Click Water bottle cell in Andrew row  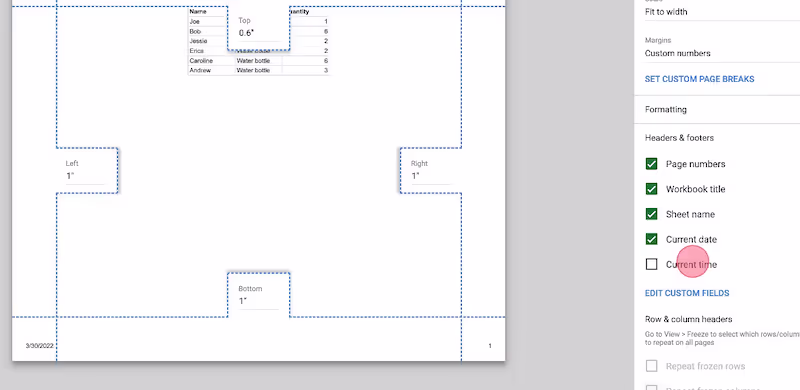[x=253, y=70]
